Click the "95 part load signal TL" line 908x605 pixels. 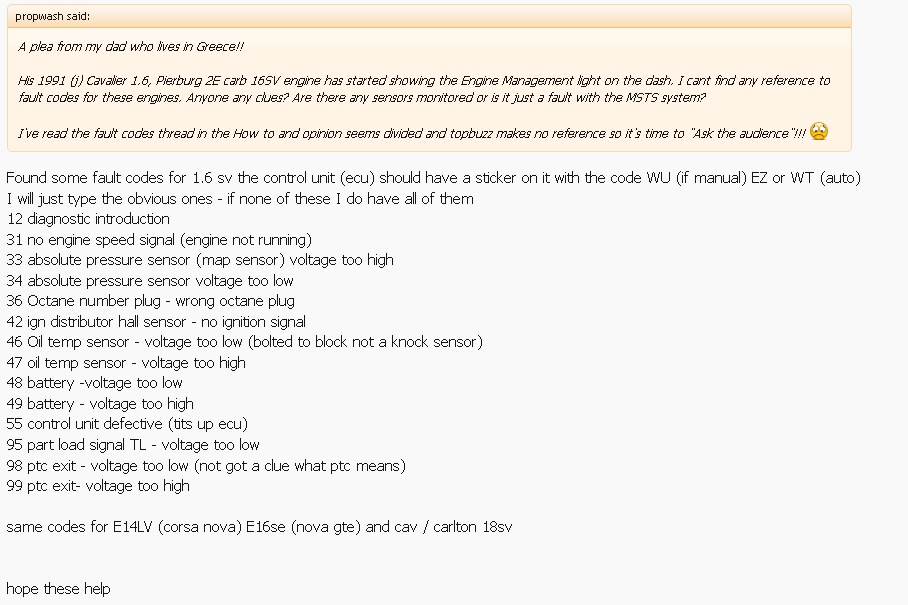pos(133,445)
